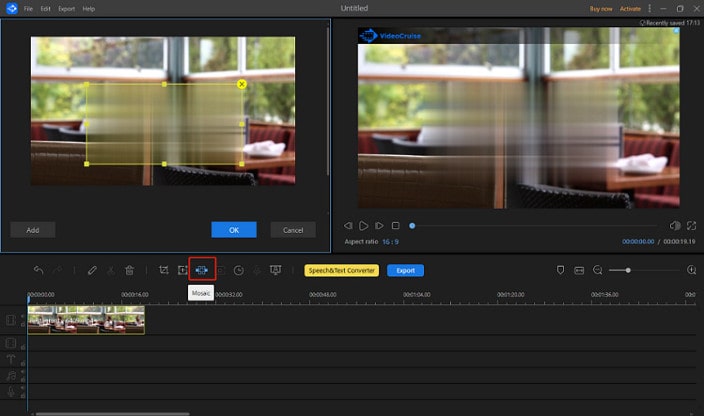Click the Activate link
704x416 pixels.
tap(630, 9)
